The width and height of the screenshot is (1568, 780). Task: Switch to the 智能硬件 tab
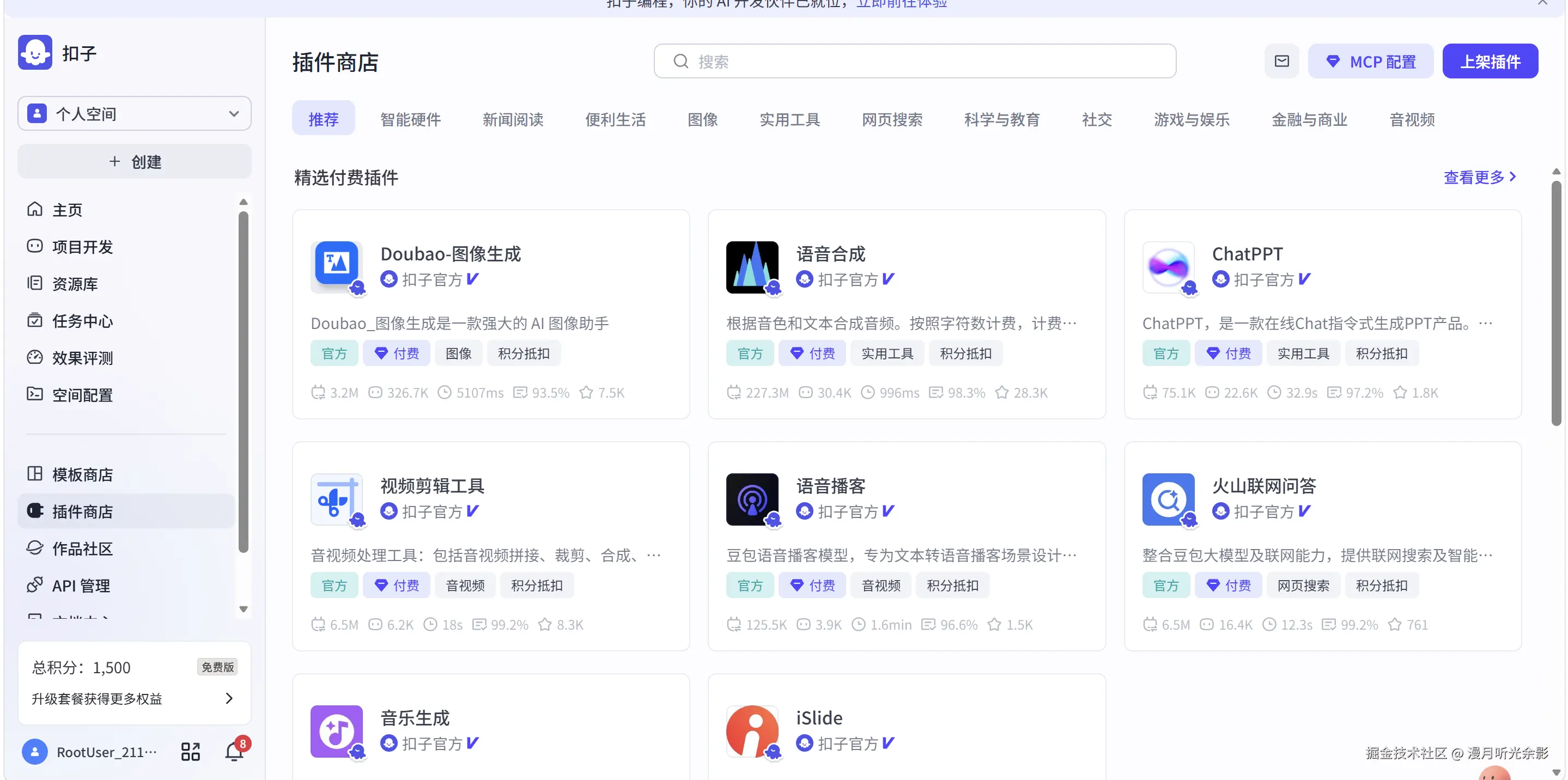coord(410,119)
